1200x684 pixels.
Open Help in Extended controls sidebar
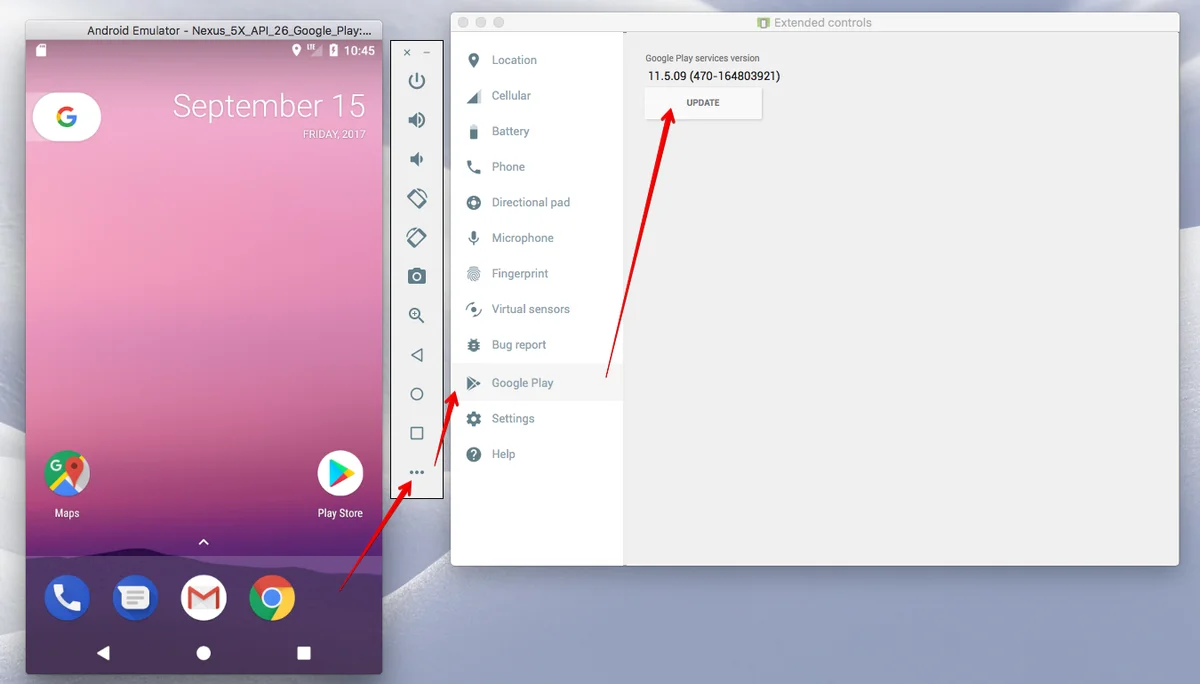point(537,454)
